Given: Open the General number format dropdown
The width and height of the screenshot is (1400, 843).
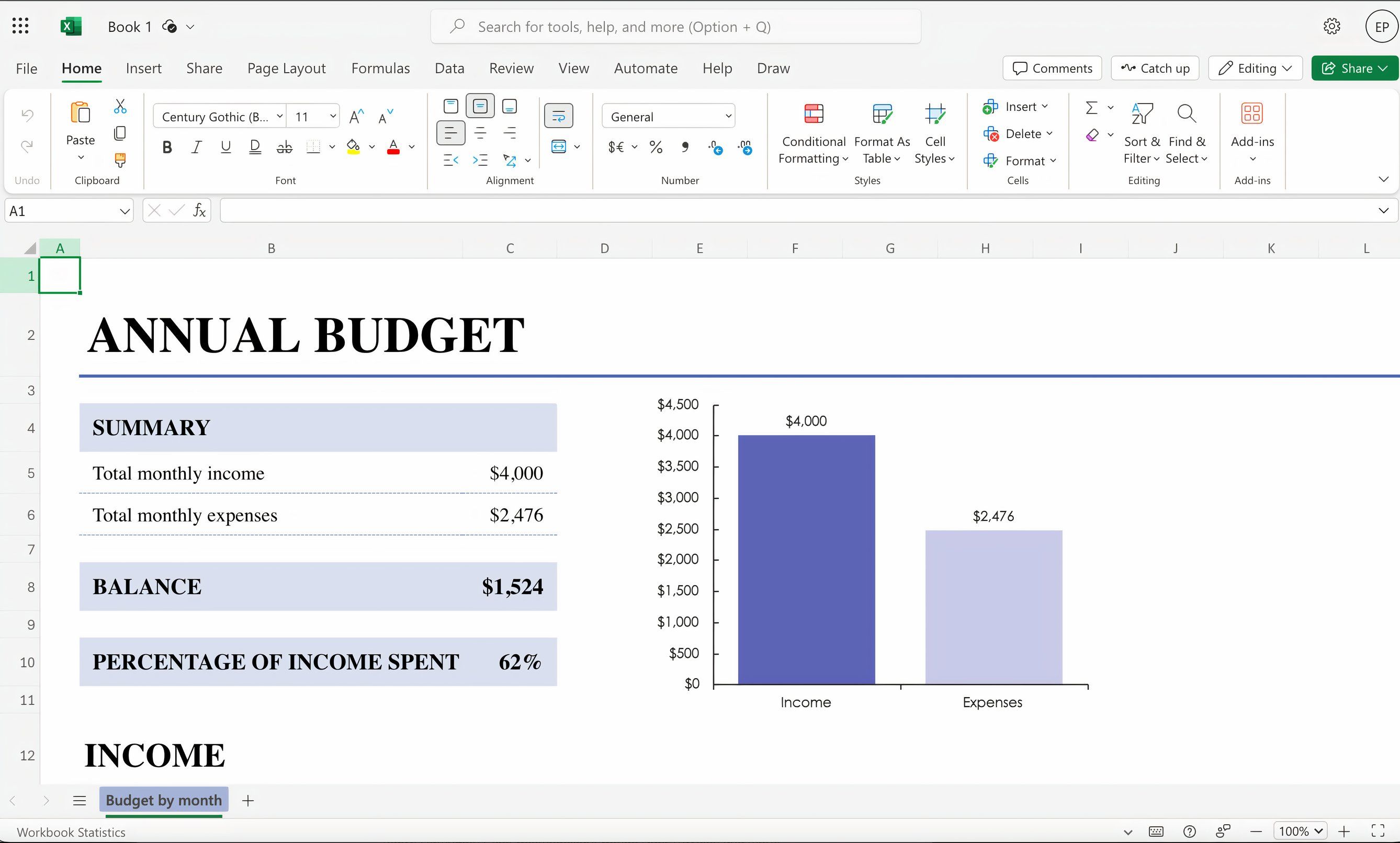Looking at the screenshot, I should 668,117.
